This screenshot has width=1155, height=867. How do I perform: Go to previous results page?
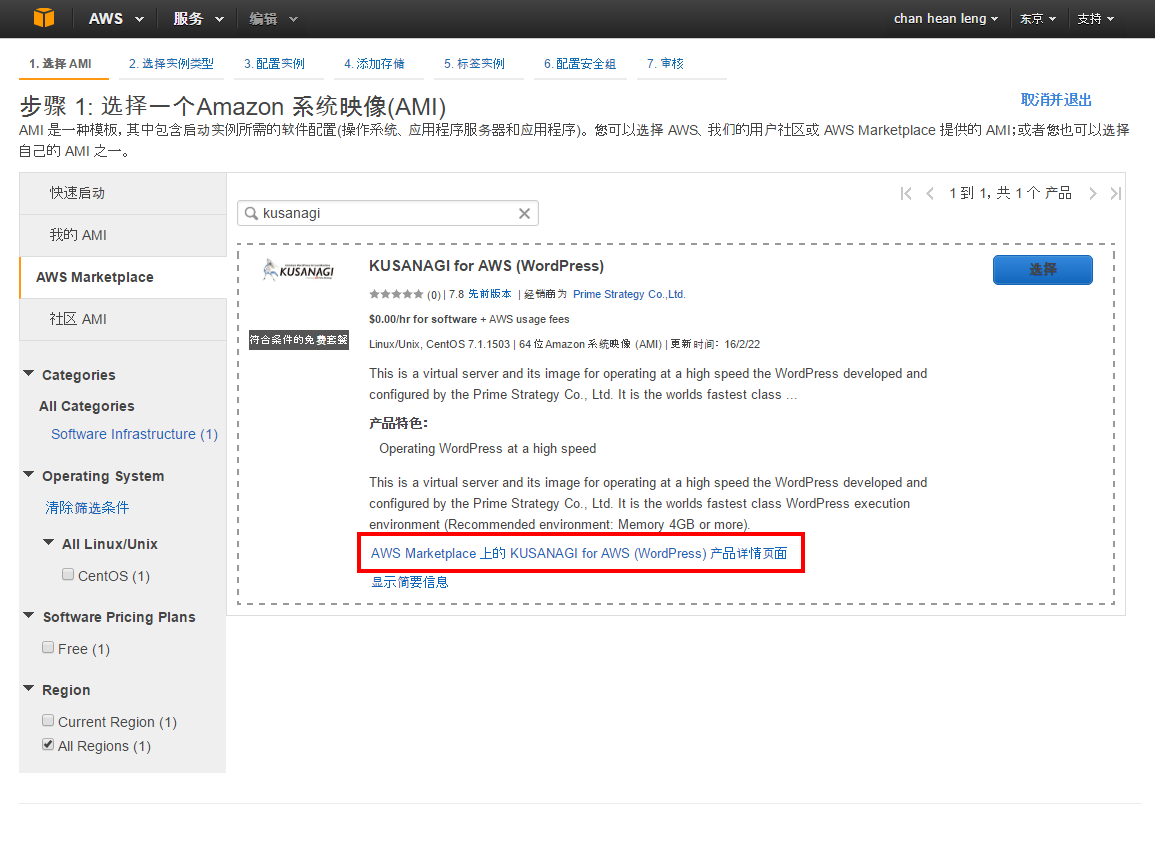(x=930, y=194)
